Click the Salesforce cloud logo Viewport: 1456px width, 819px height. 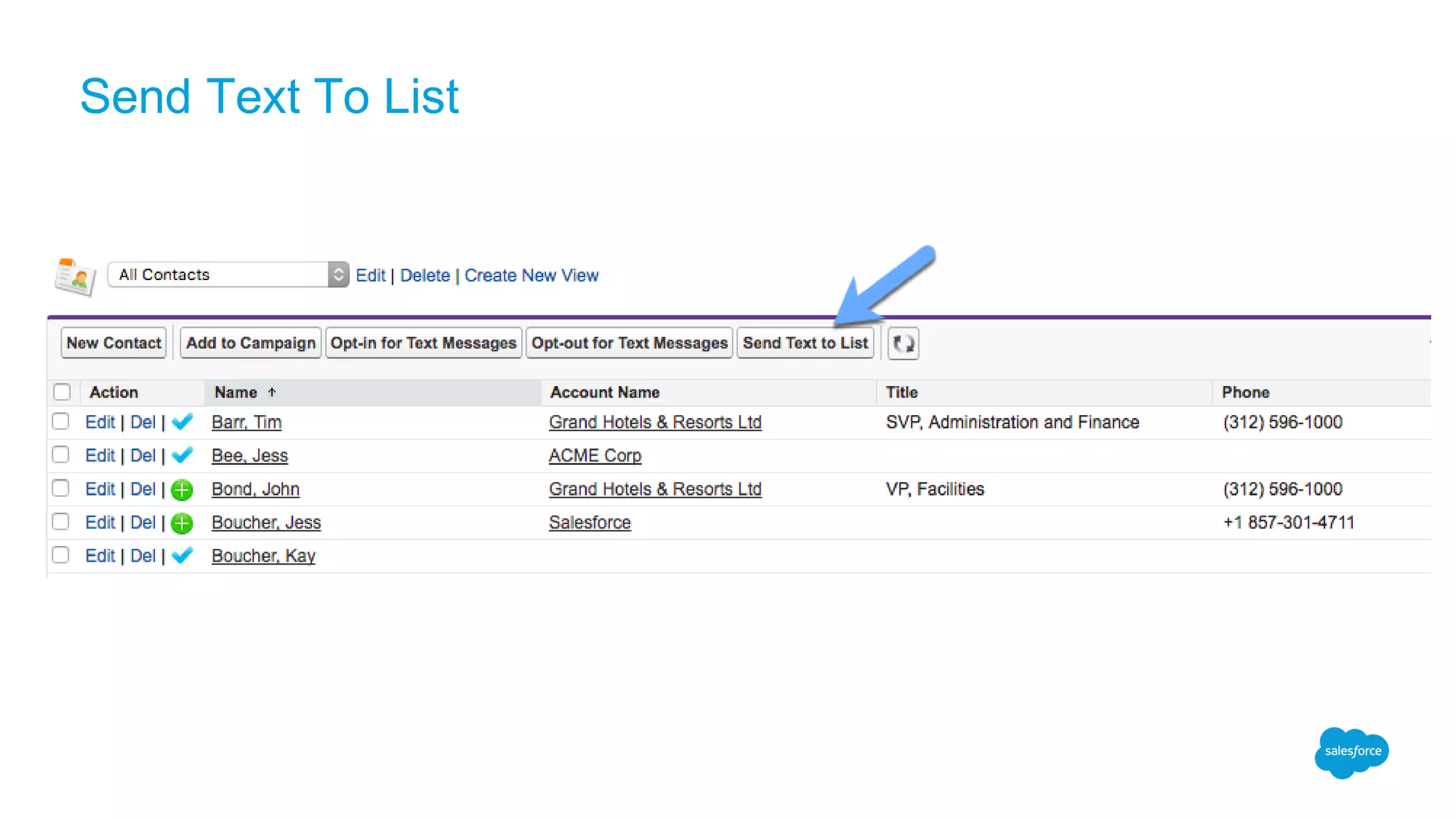pos(1351,752)
